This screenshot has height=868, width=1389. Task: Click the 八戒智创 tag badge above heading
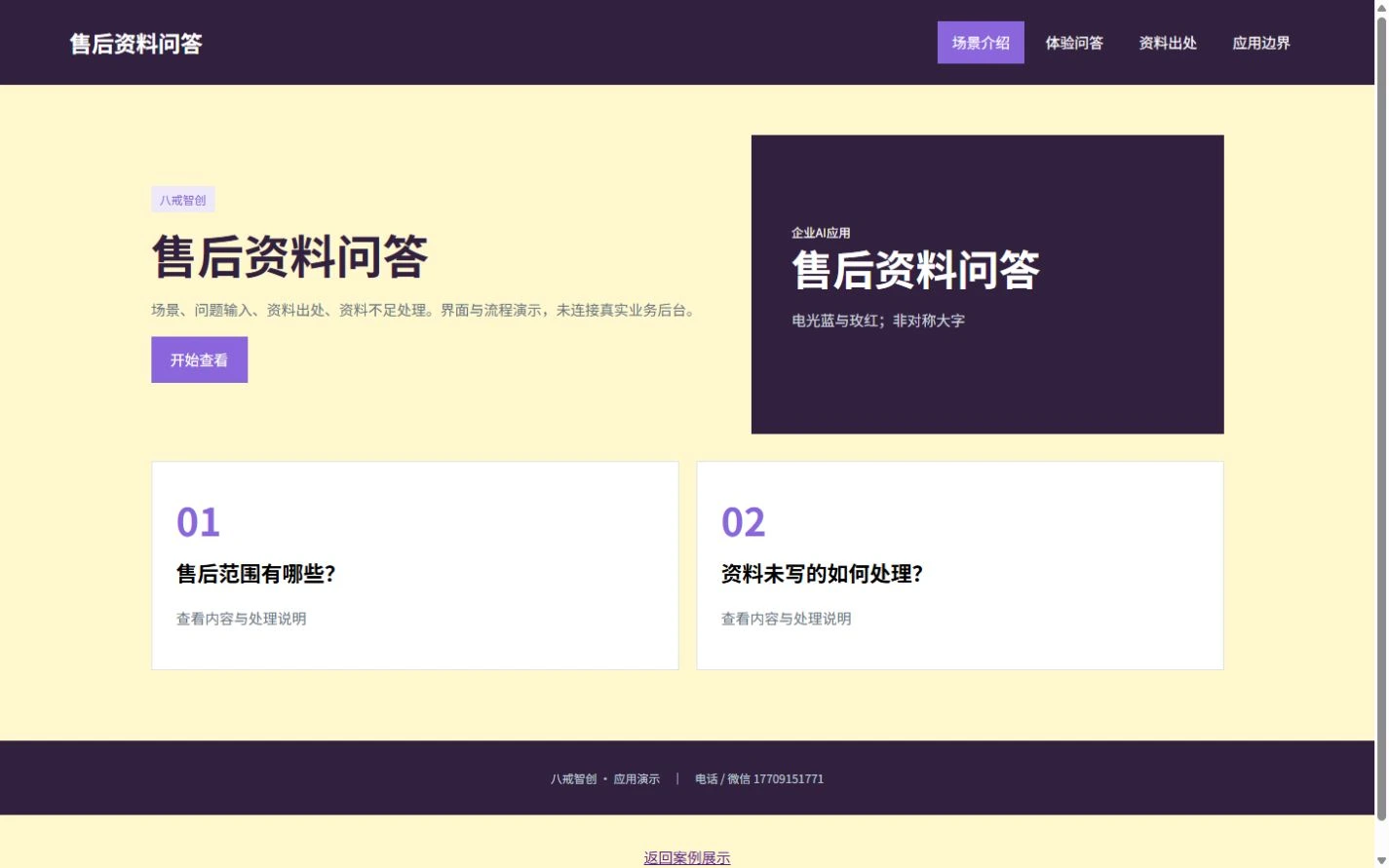tap(183, 200)
